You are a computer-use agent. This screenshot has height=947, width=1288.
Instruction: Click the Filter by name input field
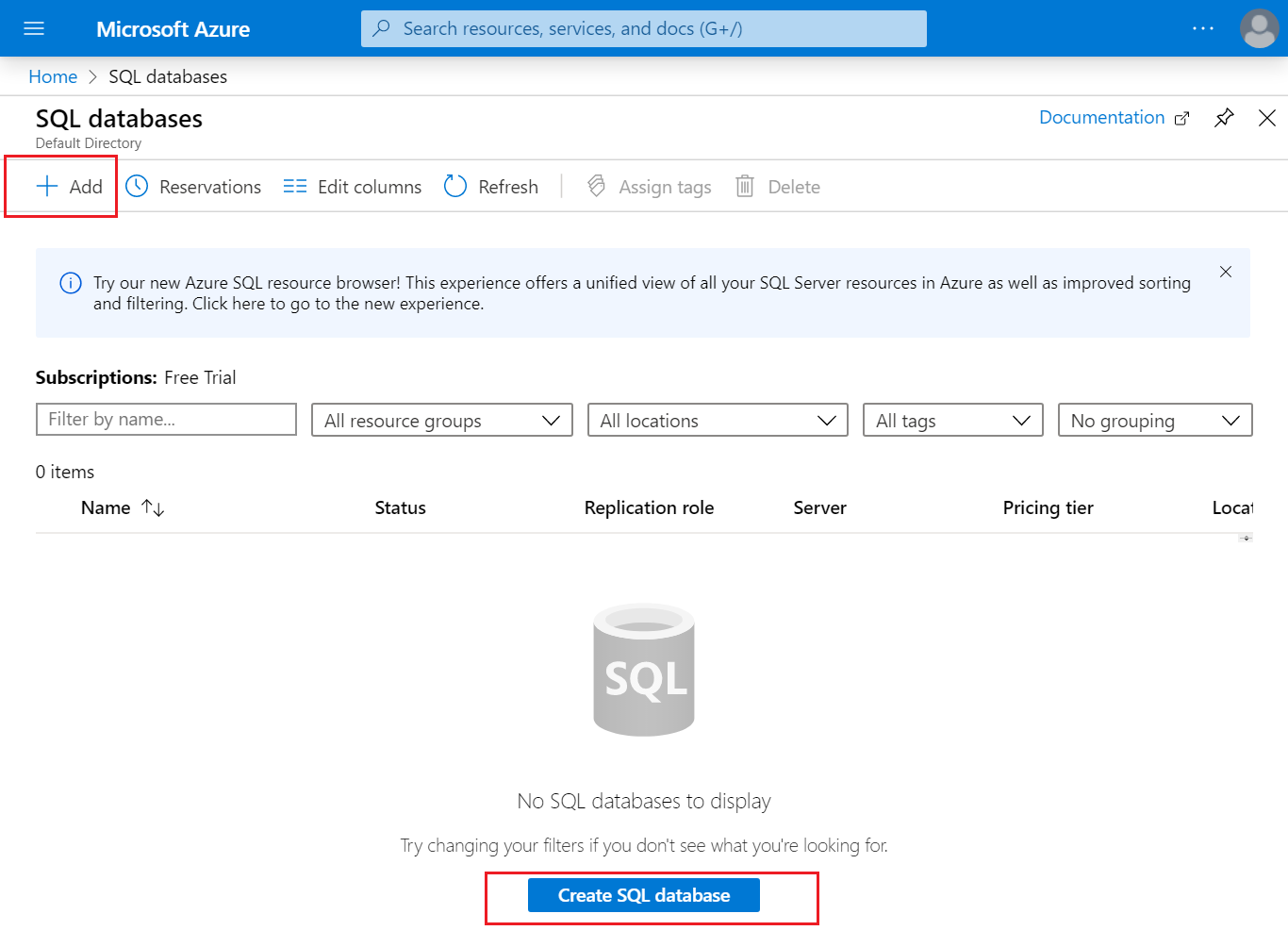tap(166, 419)
